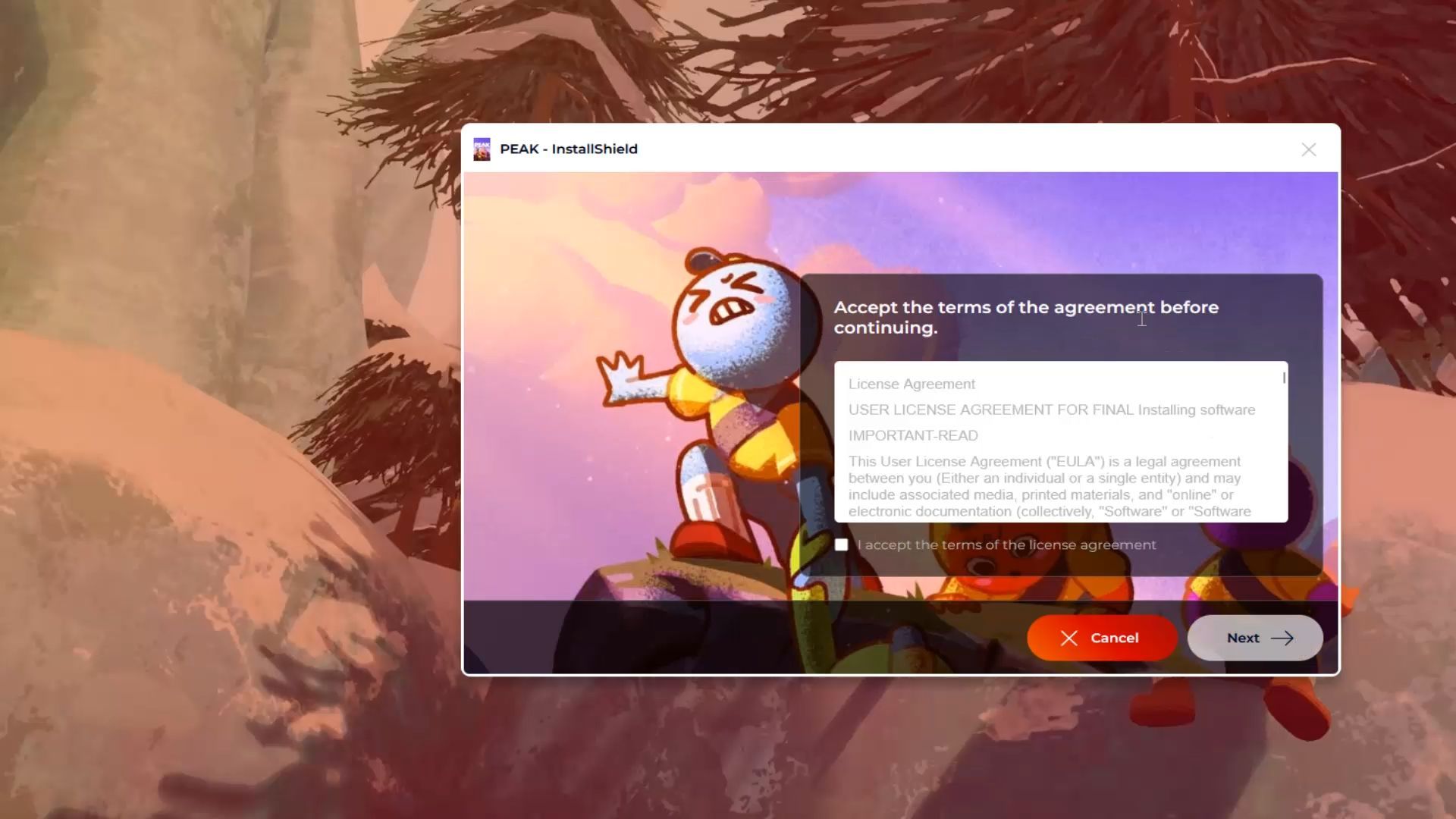Image resolution: width=1456 pixels, height=819 pixels.
Task: Click the 'I accept the terms' label
Action: click(1006, 545)
